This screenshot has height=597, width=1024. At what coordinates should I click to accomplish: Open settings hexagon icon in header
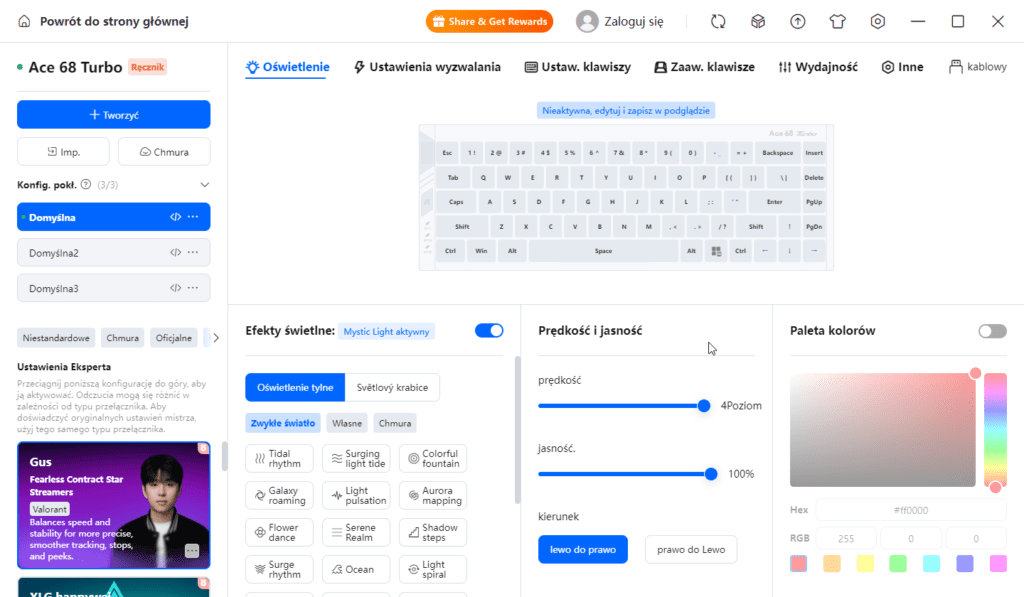(x=878, y=21)
